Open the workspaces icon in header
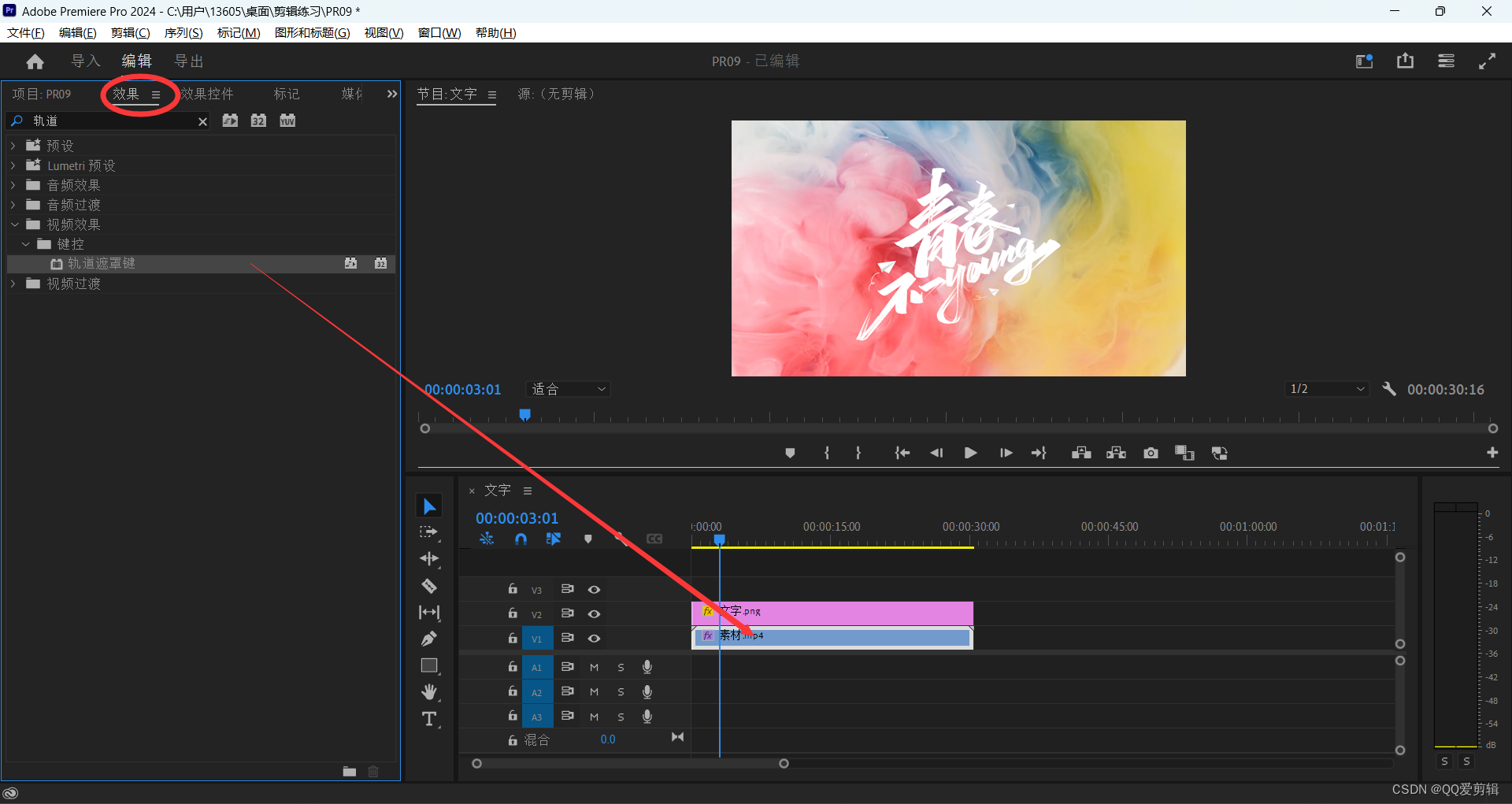The height and width of the screenshot is (804, 1512). pyautogui.click(x=1446, y=61)
